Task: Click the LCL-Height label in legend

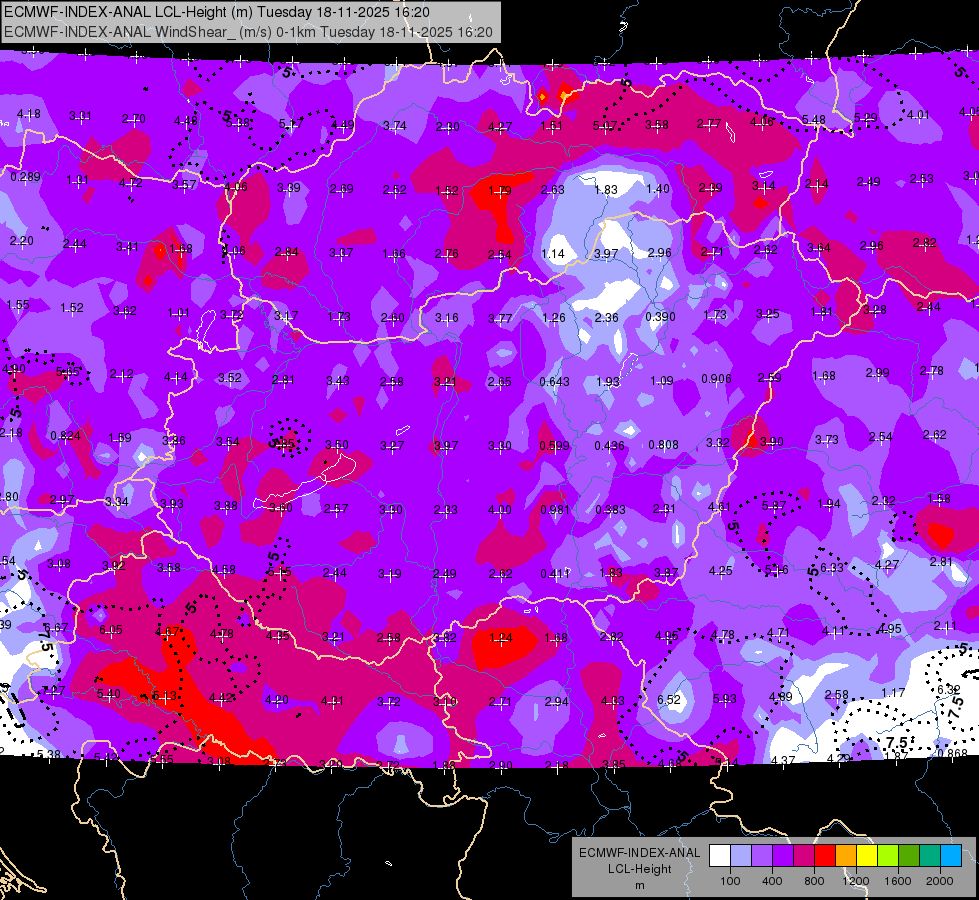Action: 639,869
